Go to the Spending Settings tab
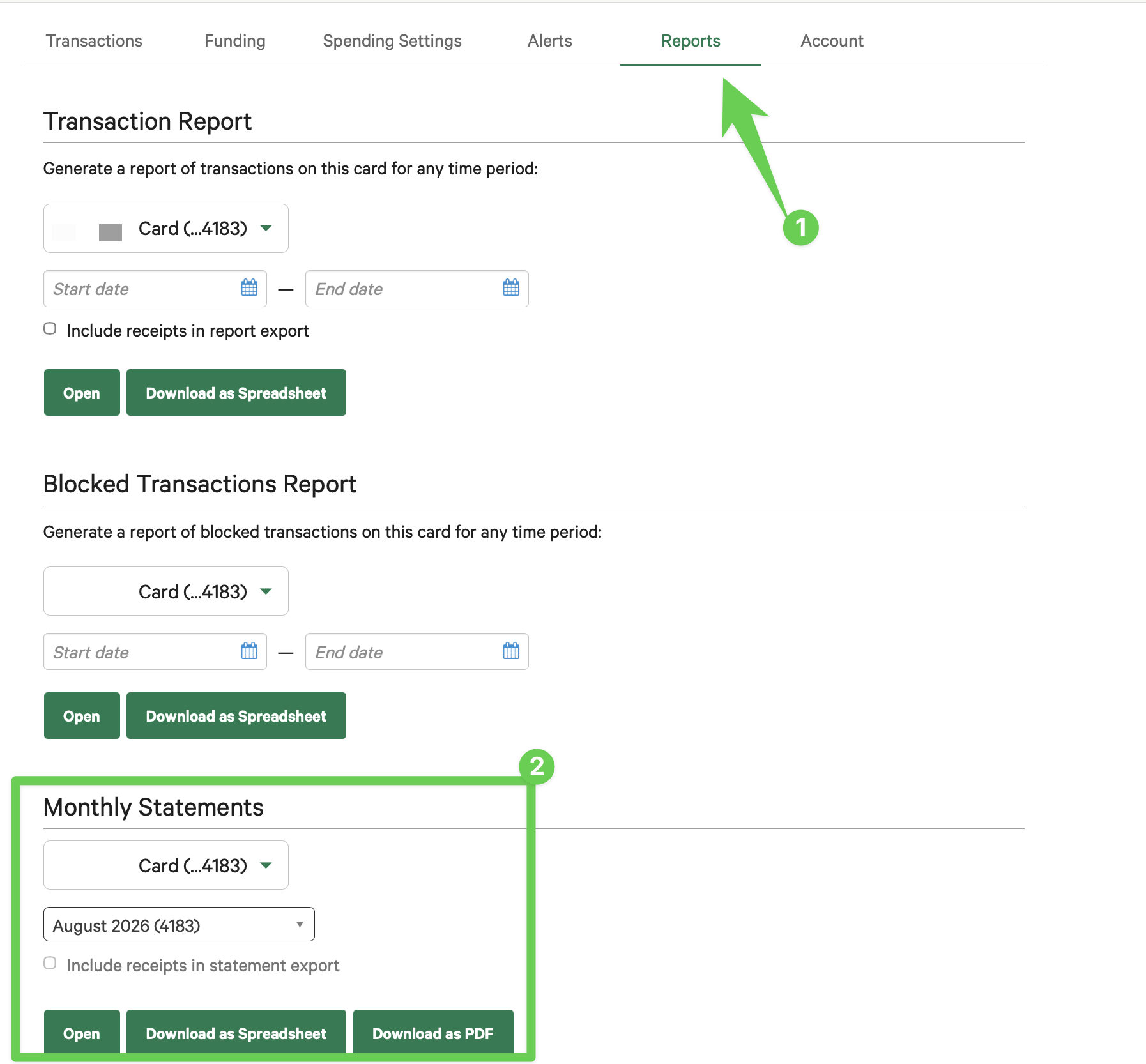 click(392, 41)
